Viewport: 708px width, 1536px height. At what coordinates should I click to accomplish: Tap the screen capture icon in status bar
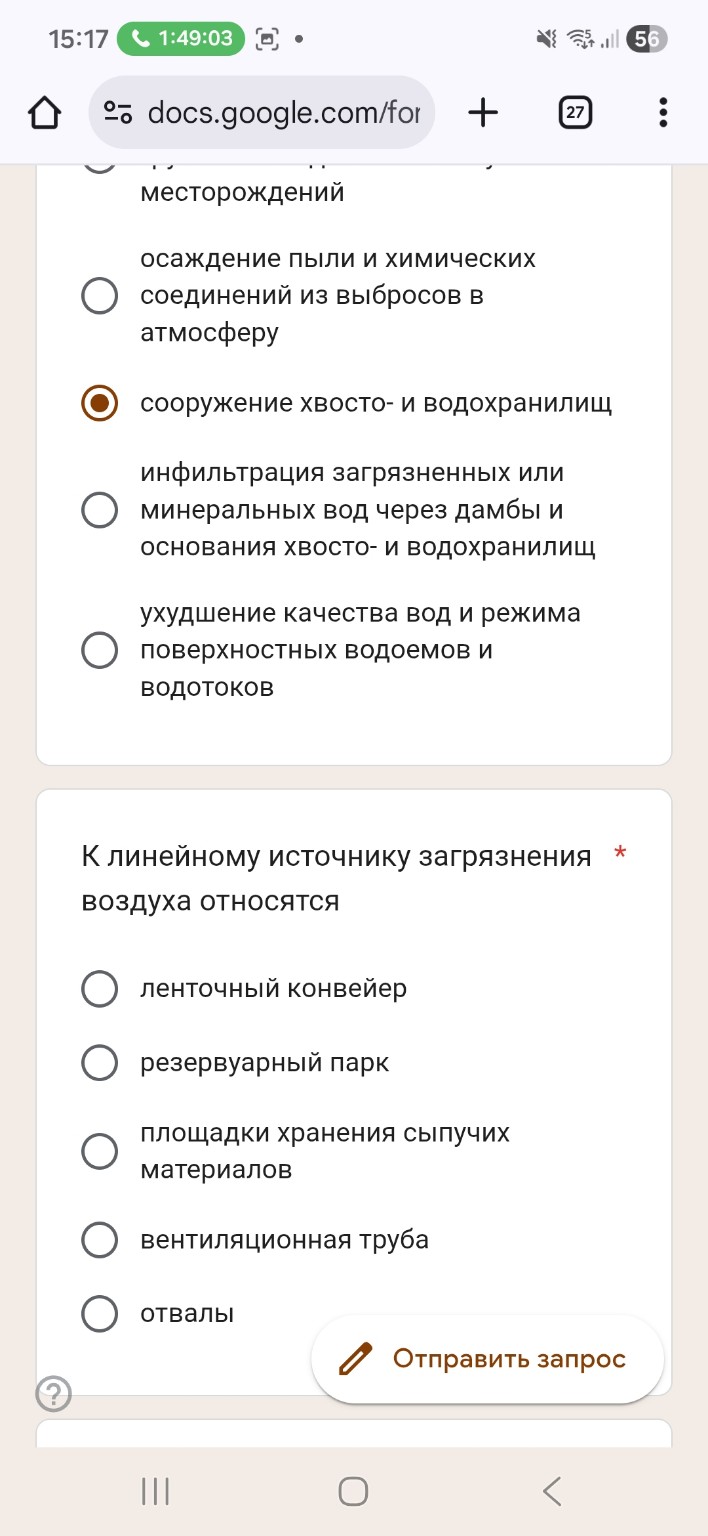[266, 39]
